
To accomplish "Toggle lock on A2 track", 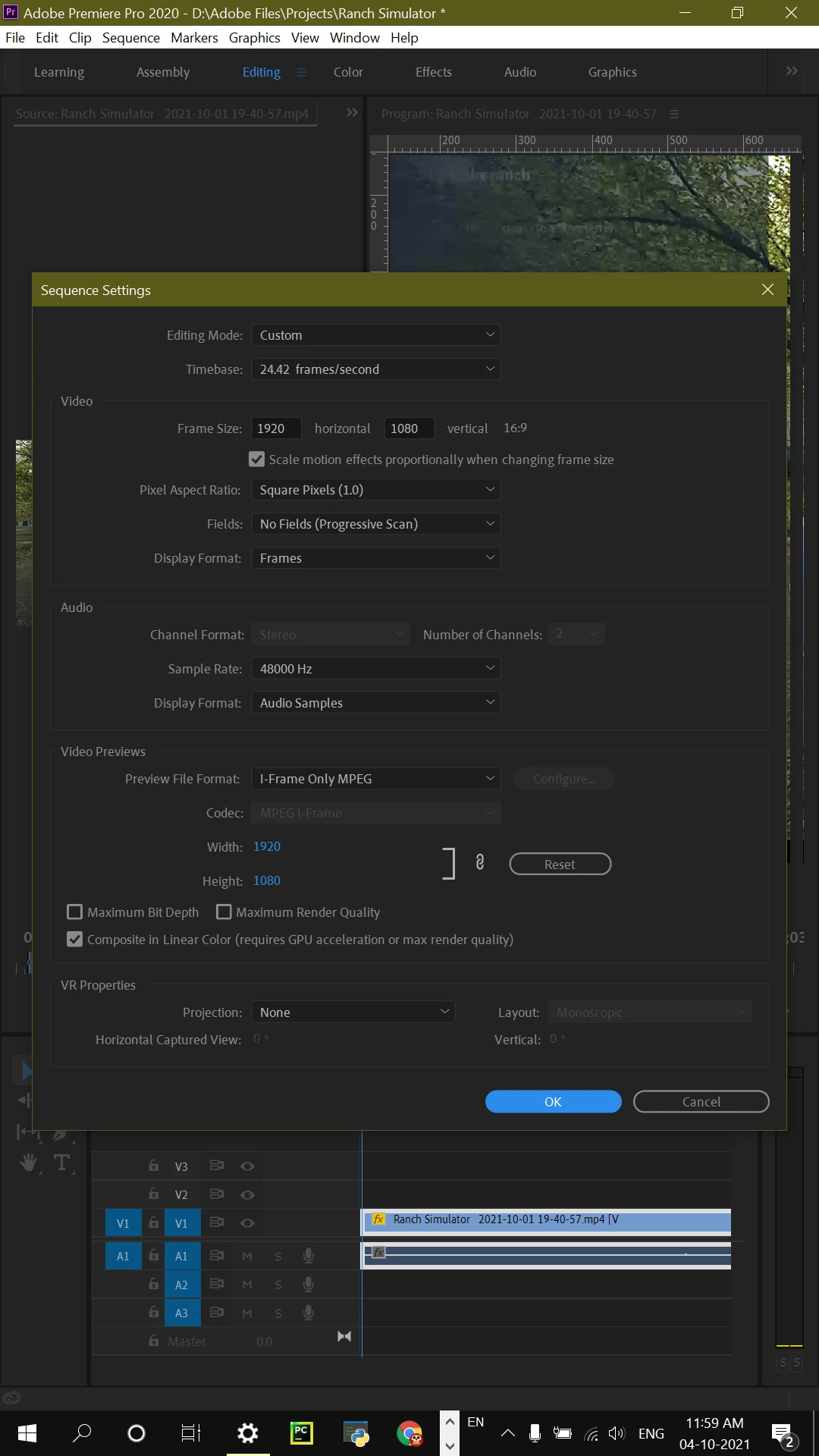I will coord(154,1284).
